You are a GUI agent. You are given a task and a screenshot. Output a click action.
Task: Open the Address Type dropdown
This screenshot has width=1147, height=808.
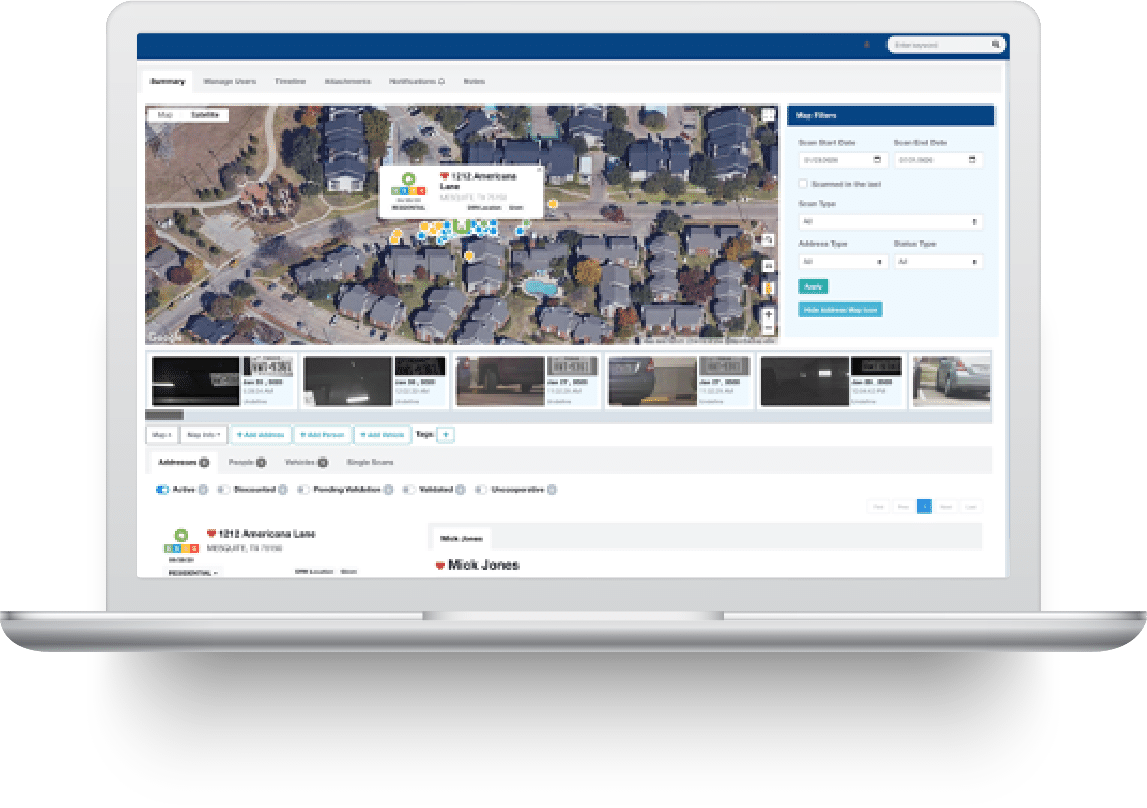coord(842,262)
